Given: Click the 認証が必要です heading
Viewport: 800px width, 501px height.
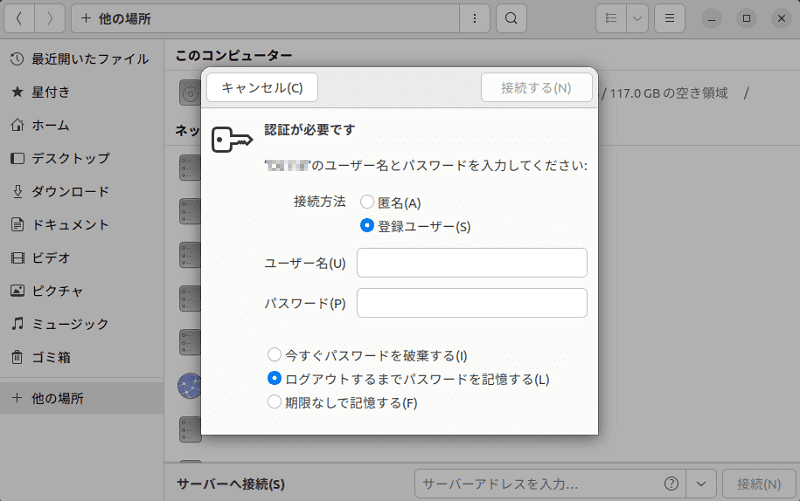Looking at the screenshot, I should click(309, 130).
